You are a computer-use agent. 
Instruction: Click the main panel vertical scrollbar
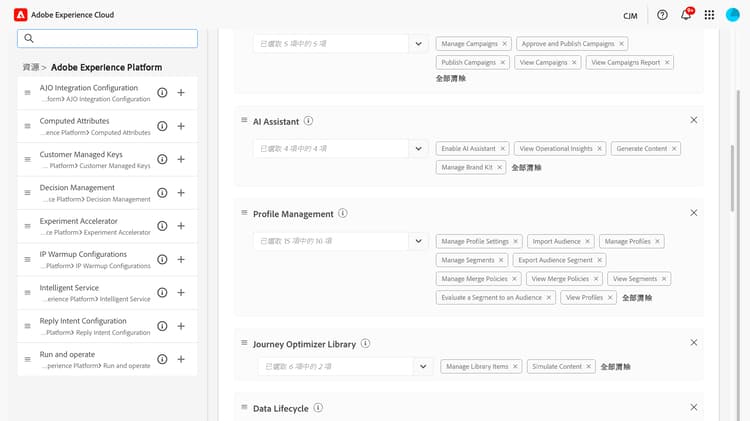coord(732,178)
